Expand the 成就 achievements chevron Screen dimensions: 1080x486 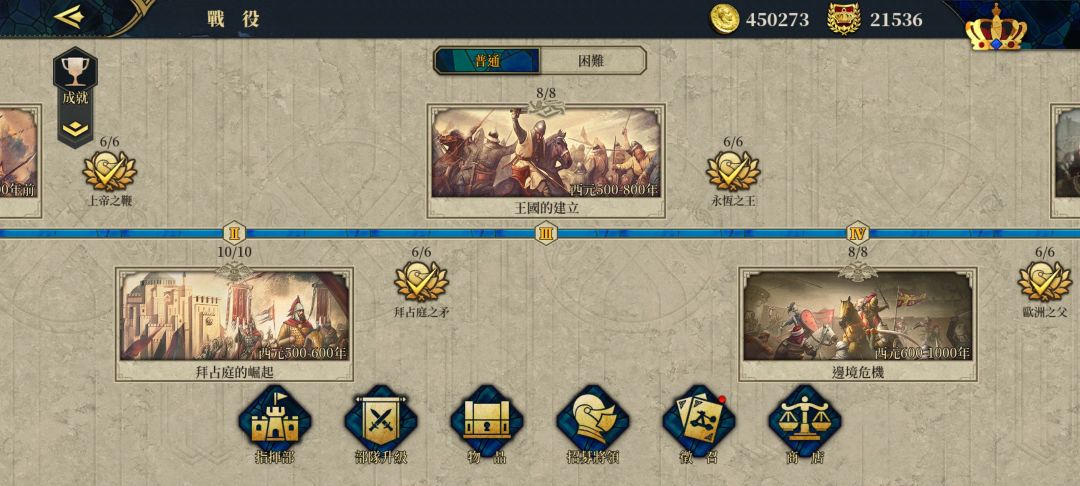coord(75,129)
